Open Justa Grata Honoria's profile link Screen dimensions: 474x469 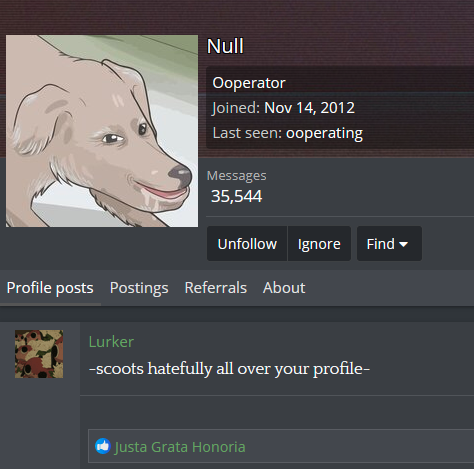pyautogui.click(x=180, y=447)
